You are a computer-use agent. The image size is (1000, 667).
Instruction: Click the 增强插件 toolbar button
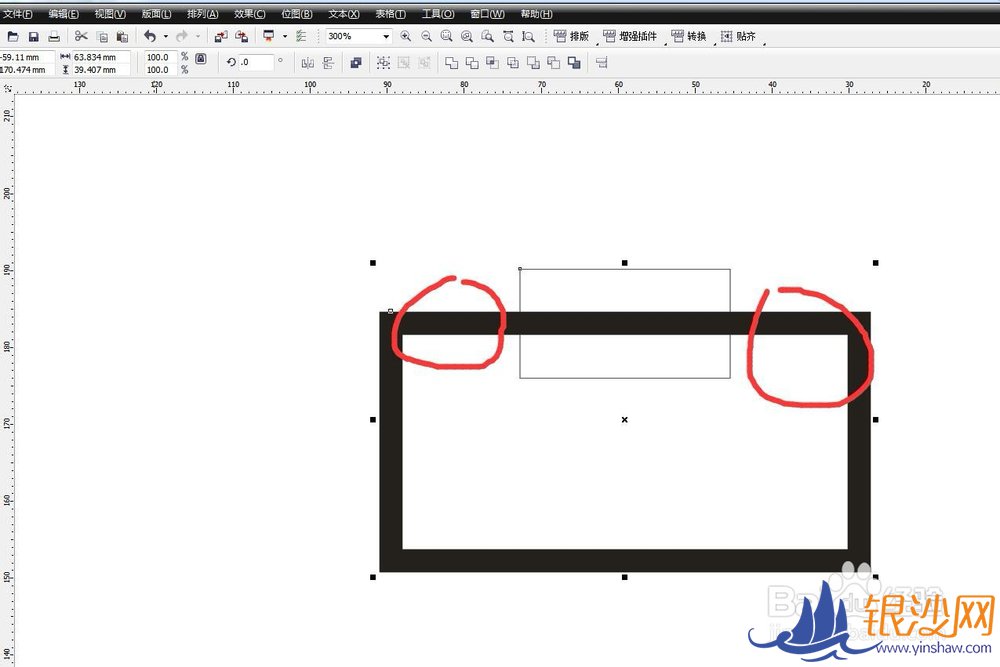click(633, 36)
